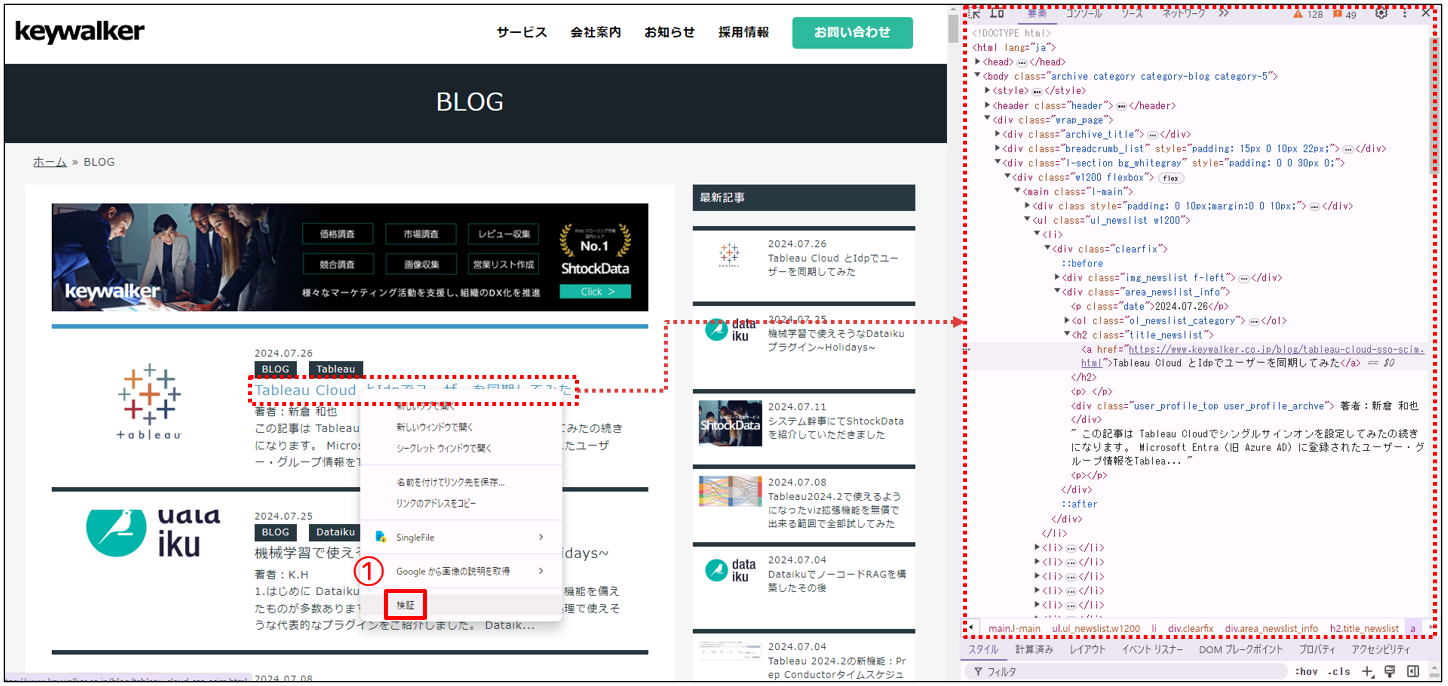
Task: Open the SingleFile submenu in context menu
Action: [x=461, y=537]
